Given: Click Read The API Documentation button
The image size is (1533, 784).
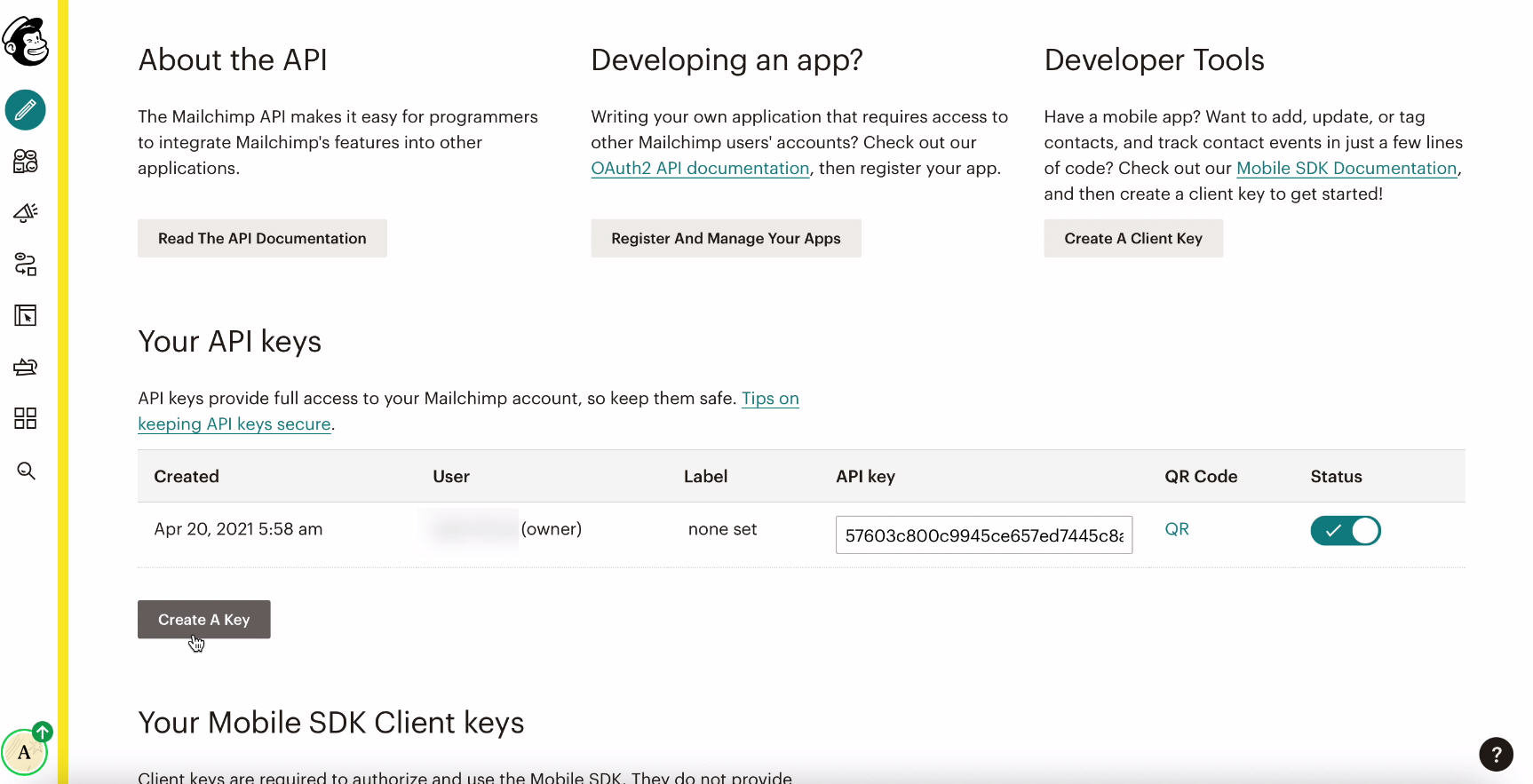Looking at the screenshot, I should (x=262, y=238).
